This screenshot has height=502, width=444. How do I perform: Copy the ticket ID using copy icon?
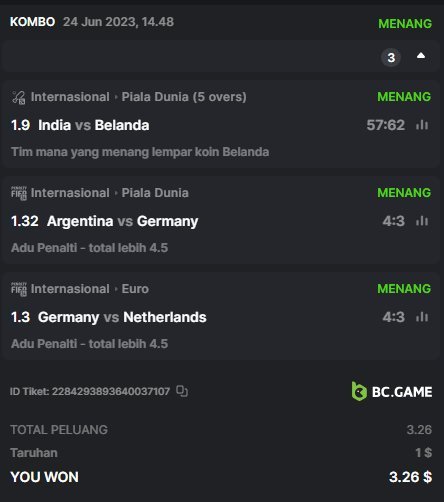tap(182, 391)
